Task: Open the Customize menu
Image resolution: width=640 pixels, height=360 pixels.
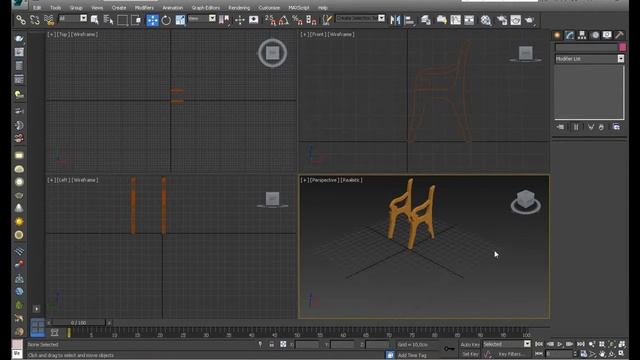Action: pyautogui.click(x=269, y=8)
